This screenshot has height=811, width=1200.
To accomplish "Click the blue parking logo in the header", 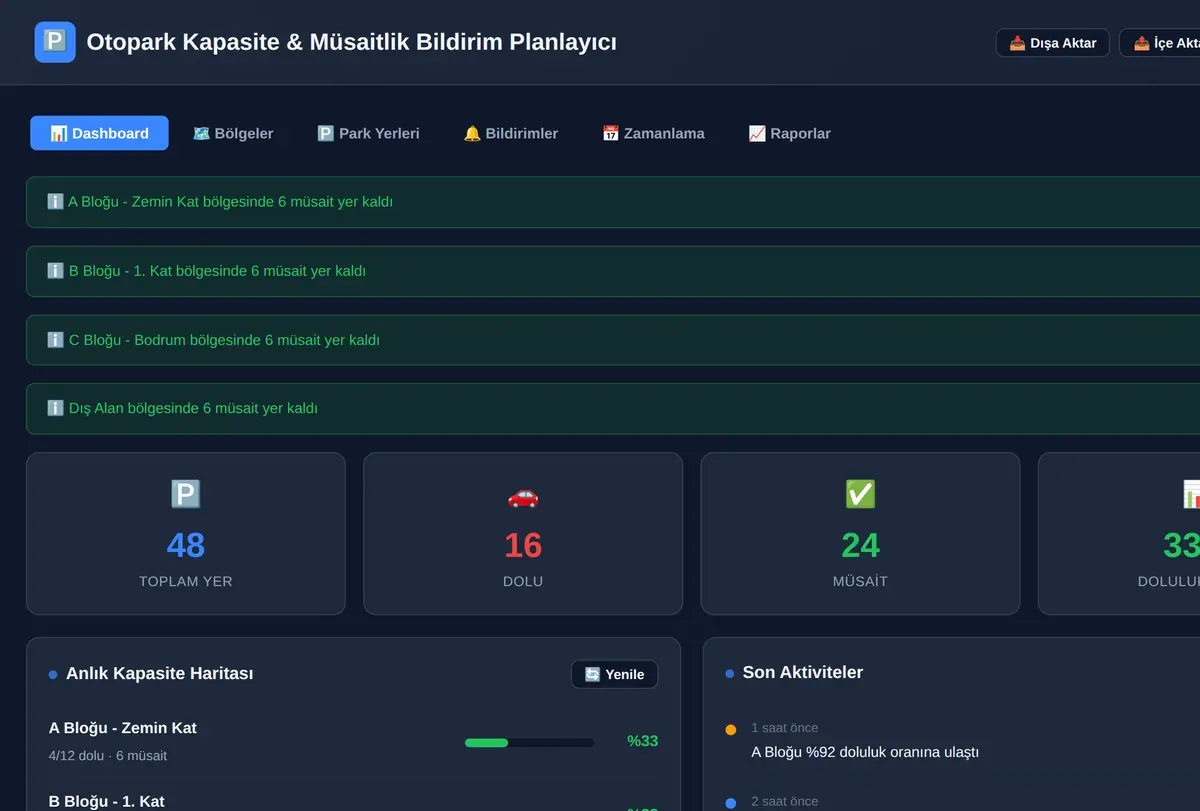I will (x=55, y=42).
